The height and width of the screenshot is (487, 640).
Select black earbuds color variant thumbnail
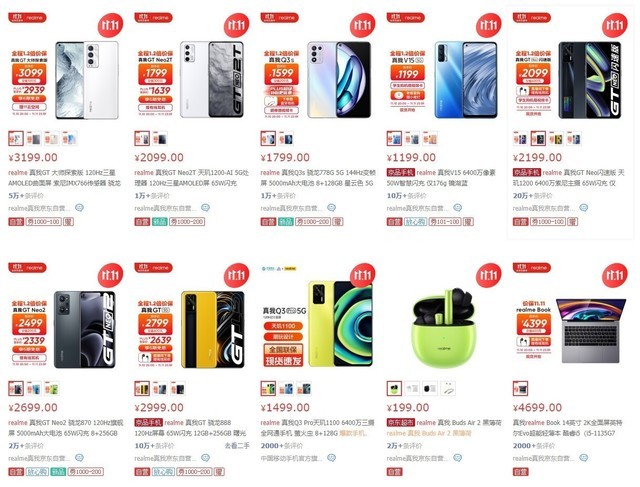(x=430, y=389)
